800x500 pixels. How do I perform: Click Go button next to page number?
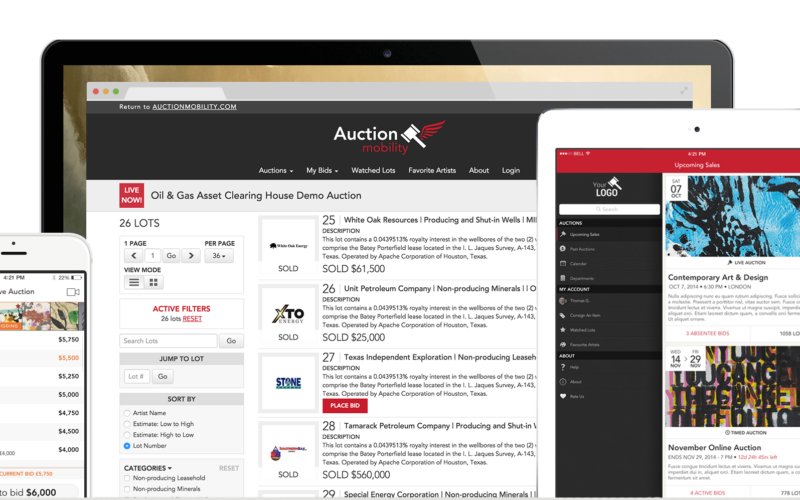point(171,256)
